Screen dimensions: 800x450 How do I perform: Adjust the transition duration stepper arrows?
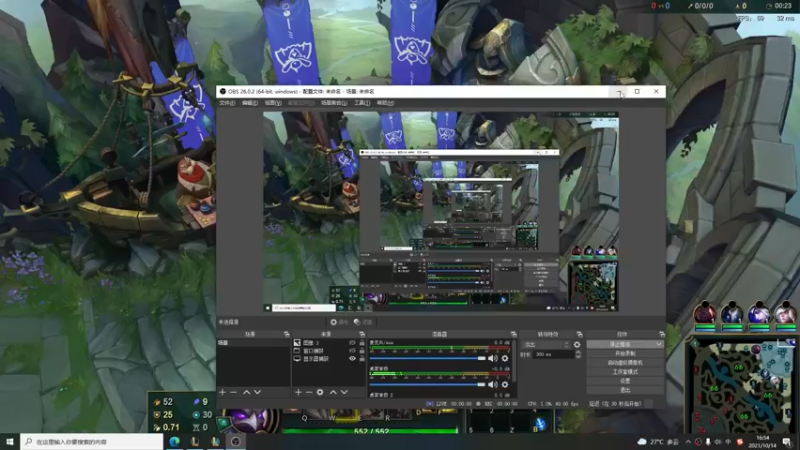coord(578,355)
